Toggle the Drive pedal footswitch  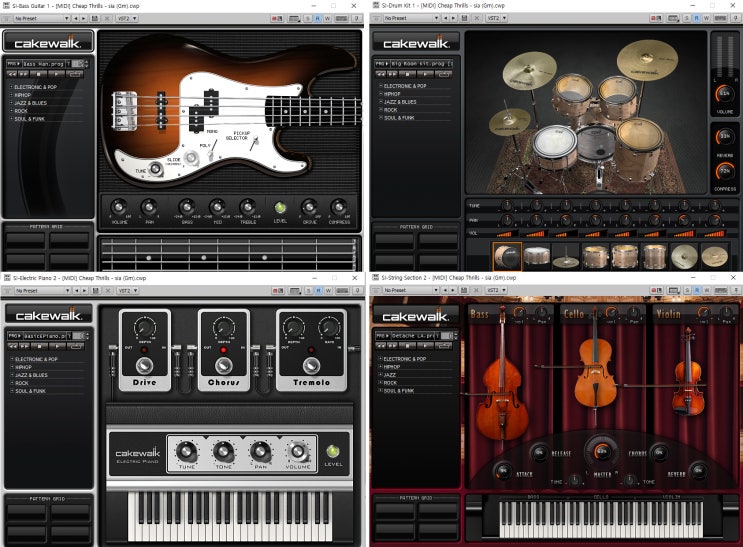click(x=145, y=365)
